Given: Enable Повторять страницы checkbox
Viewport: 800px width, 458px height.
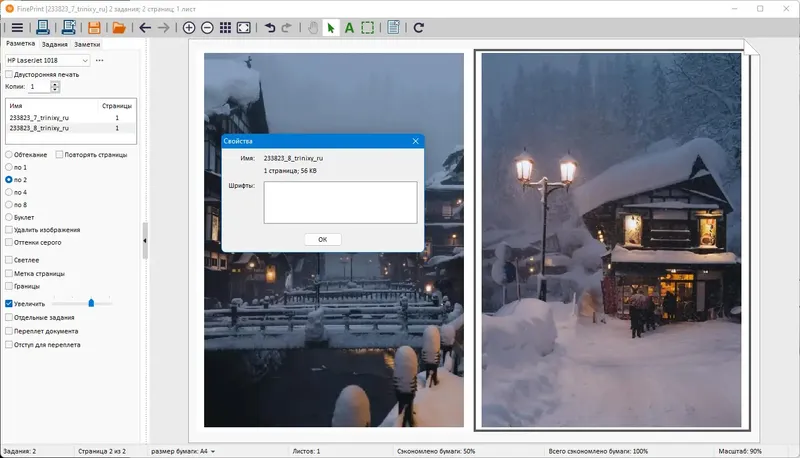Looking at the screenshot, I should click(59, 155).
